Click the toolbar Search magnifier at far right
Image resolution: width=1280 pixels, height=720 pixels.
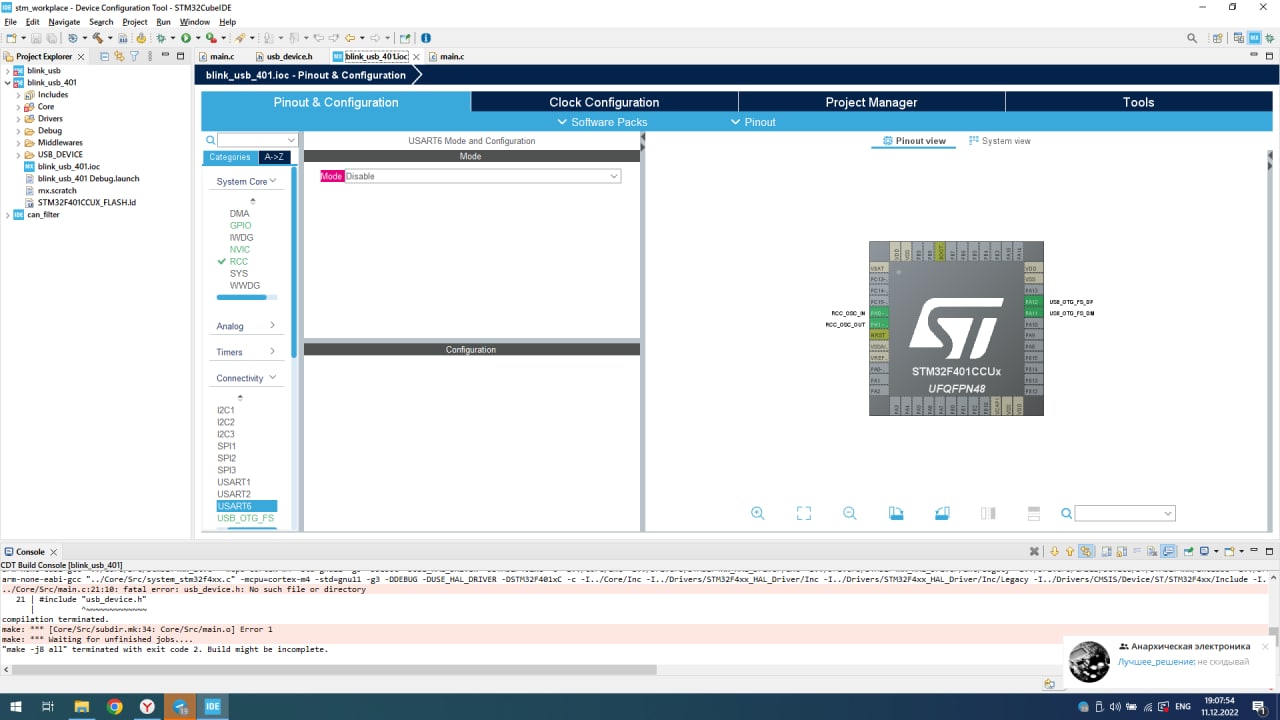[x=1192, y=38]
